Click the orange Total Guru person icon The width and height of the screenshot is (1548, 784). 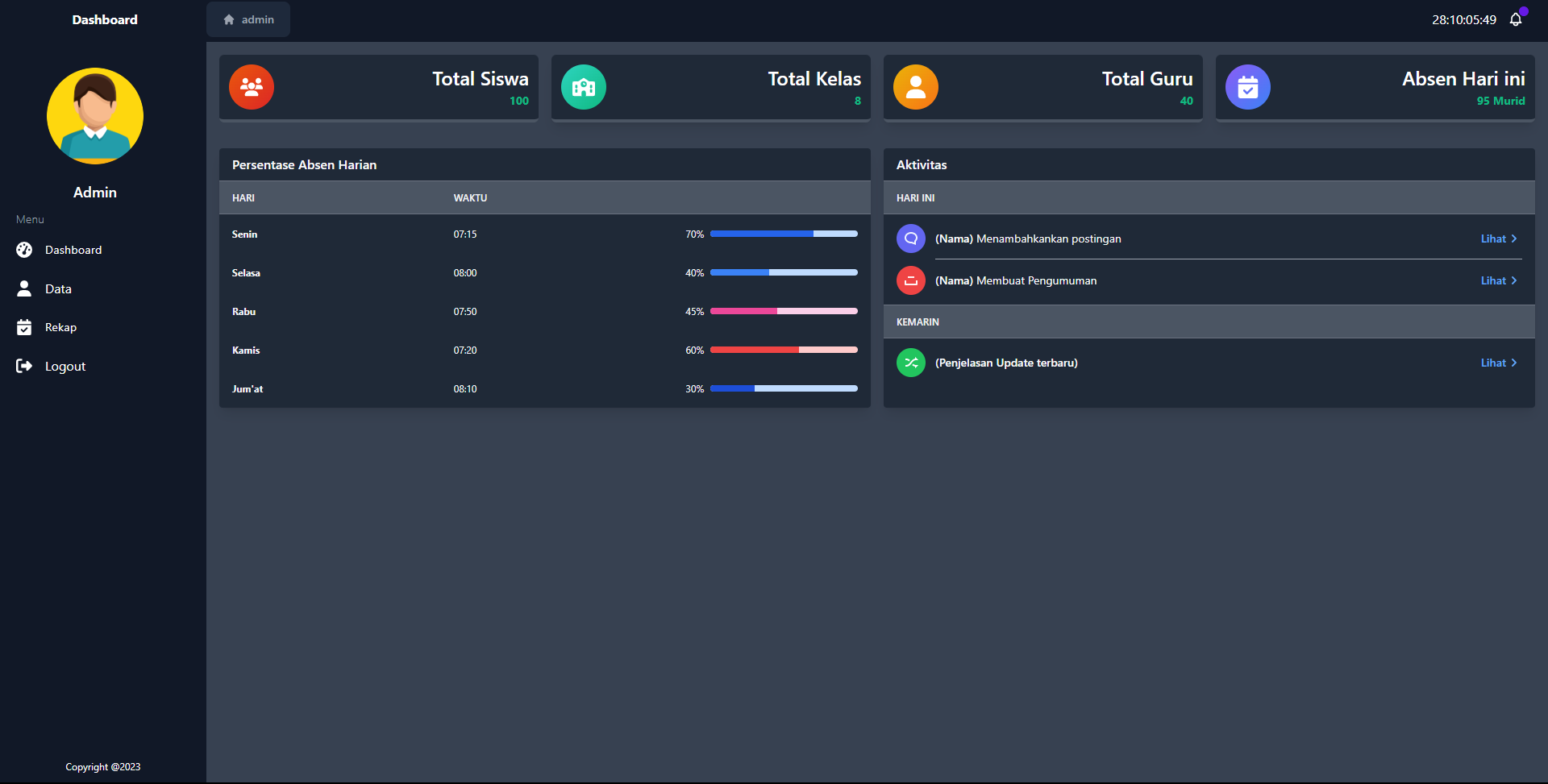tap(916, 87)
